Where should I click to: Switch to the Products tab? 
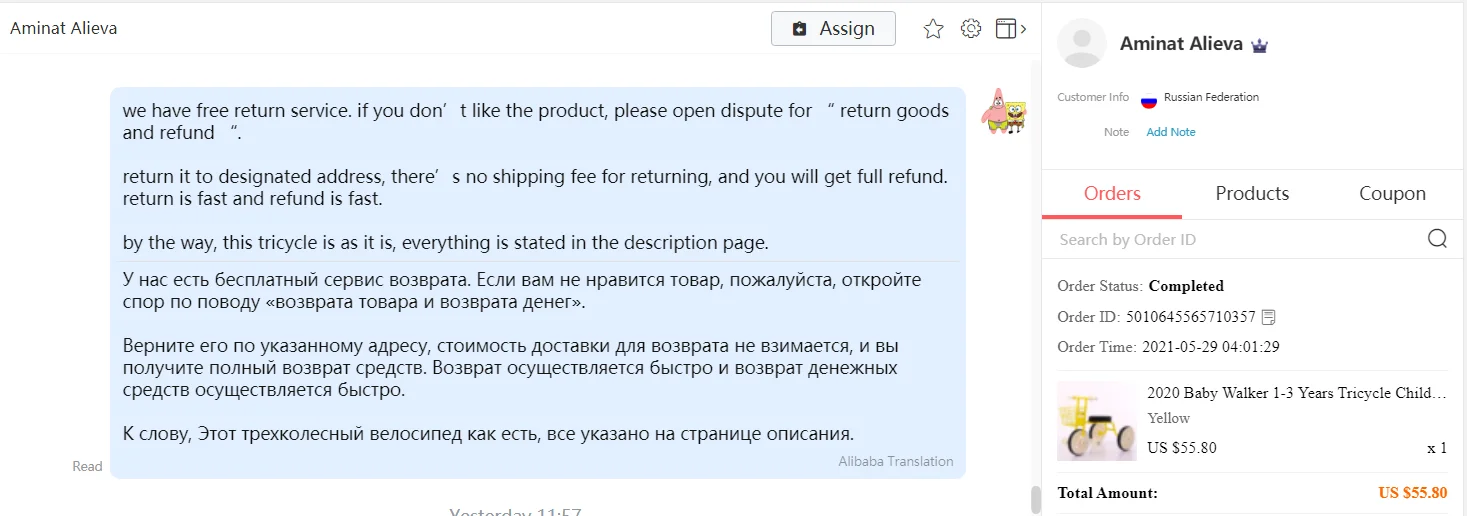pos(1252,194)
